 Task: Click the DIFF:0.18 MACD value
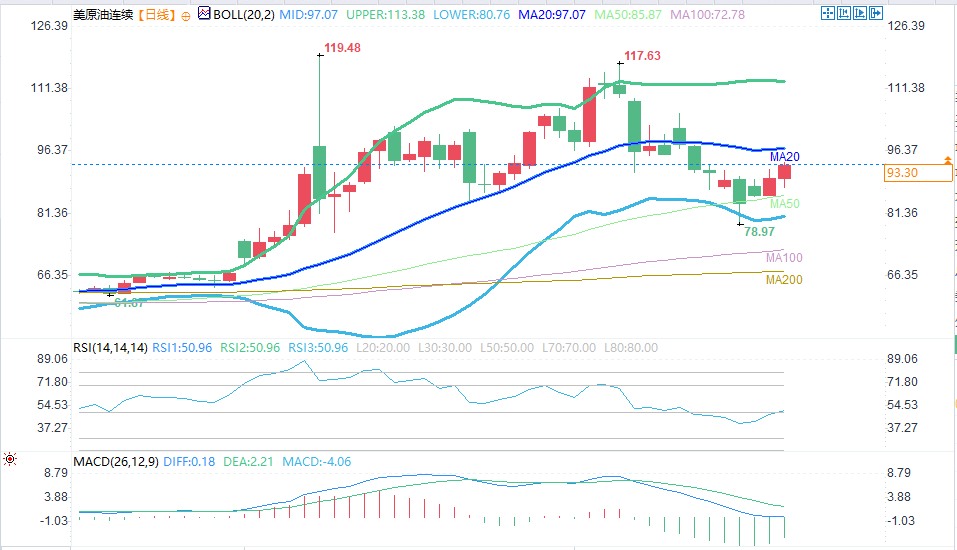pos(189,461)
